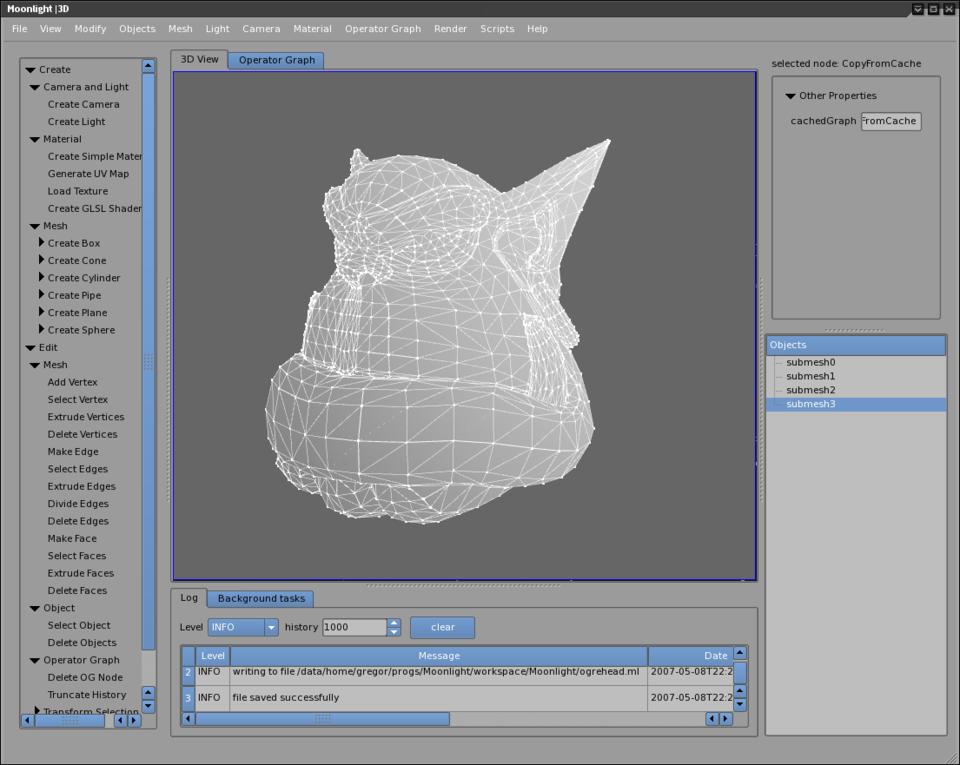Click Generate UV Map entry
Screen dimensions: 960x765
coord(88,174)
